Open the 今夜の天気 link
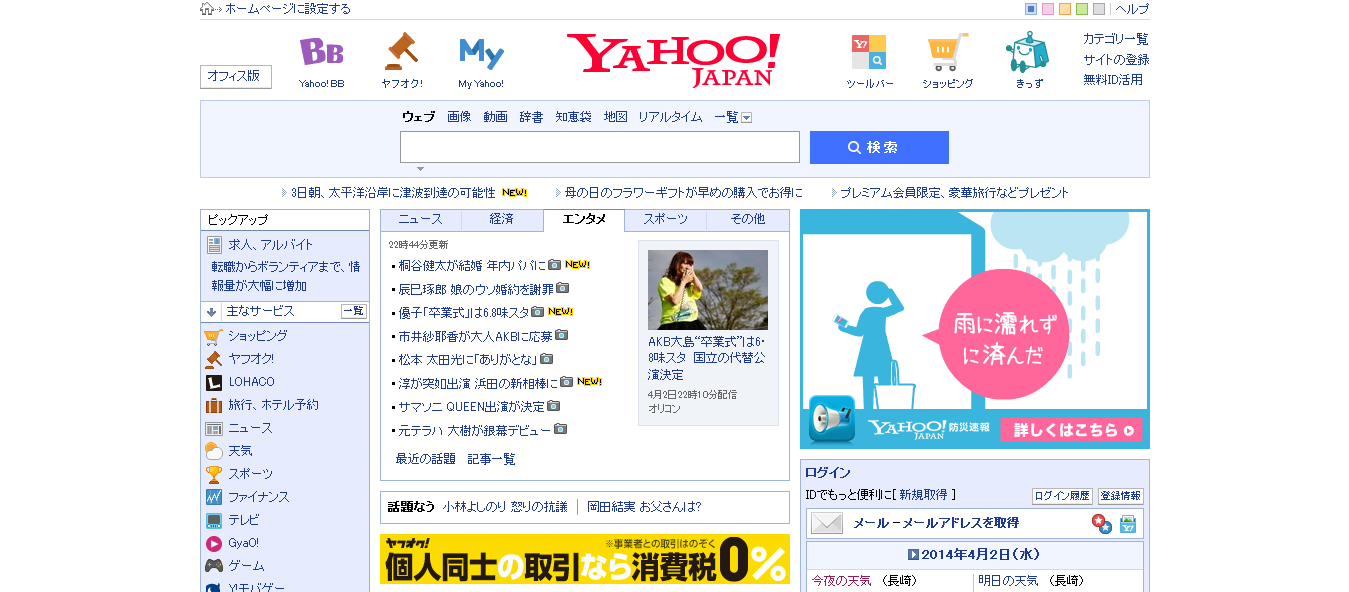Viewport: 1349px width, 592px height. coord(841,581)
